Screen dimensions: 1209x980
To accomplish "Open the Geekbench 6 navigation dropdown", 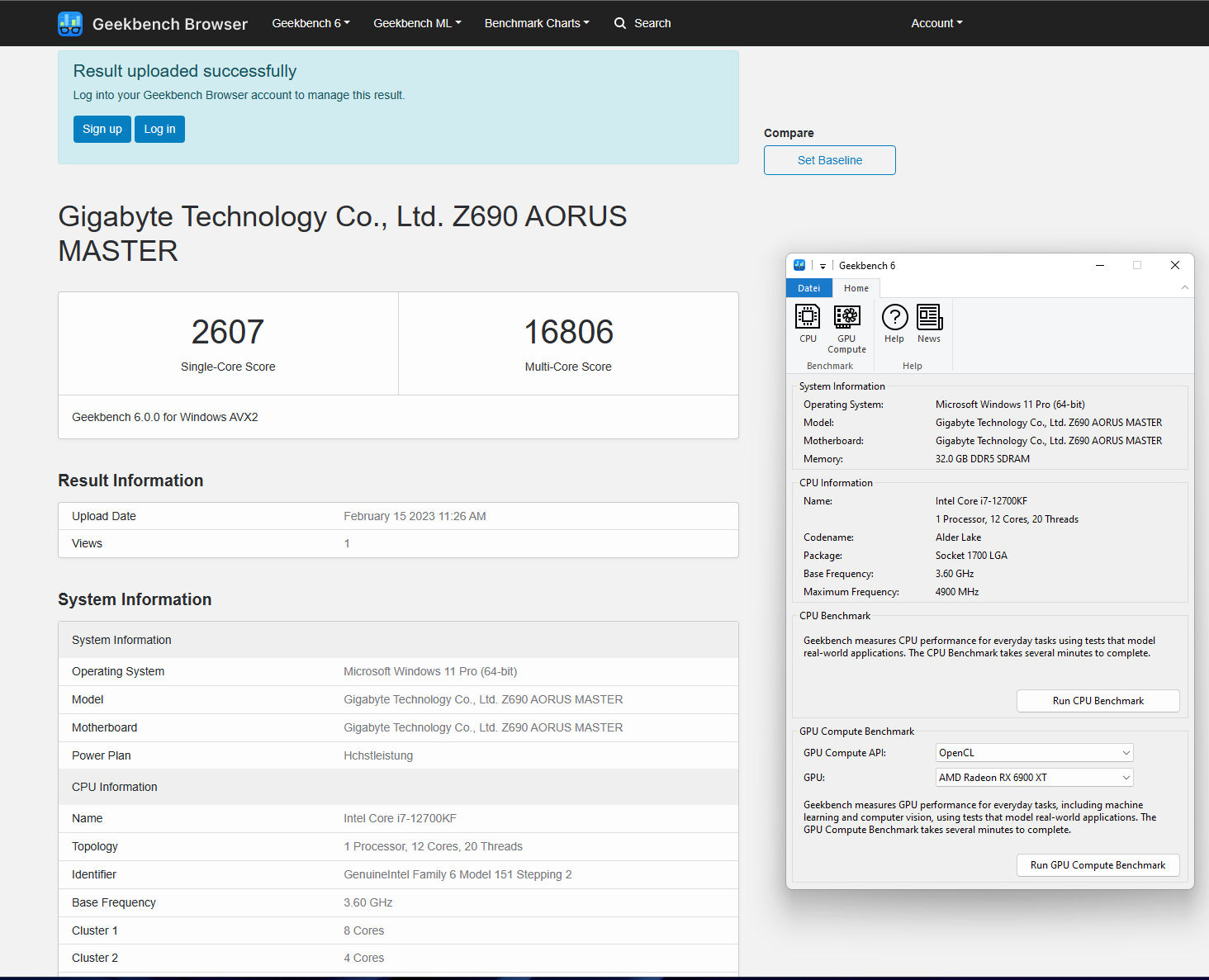I will click(x=311, y=23).
